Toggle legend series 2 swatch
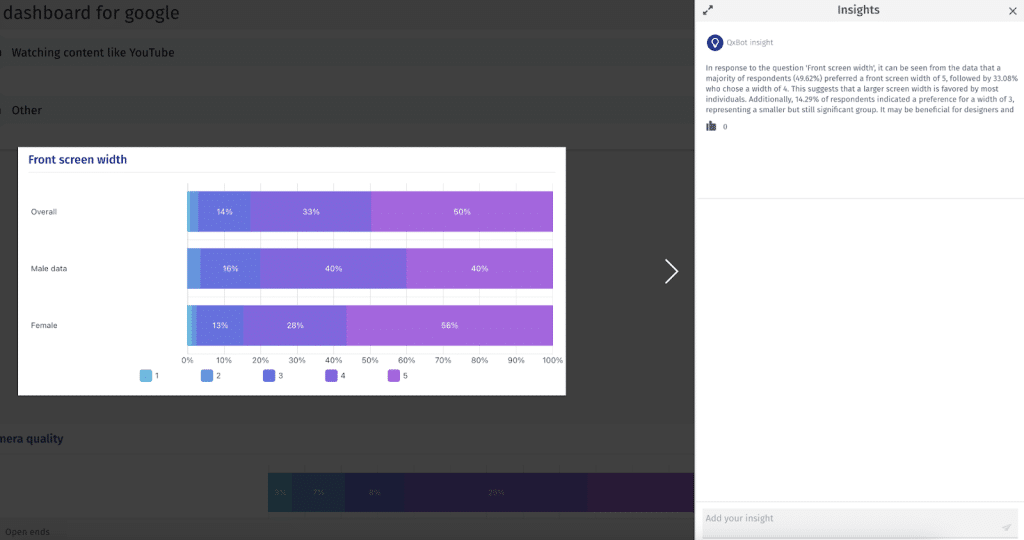Image resolution: width=1024 pixels, height=540 pixels. (x=207, y=375)
